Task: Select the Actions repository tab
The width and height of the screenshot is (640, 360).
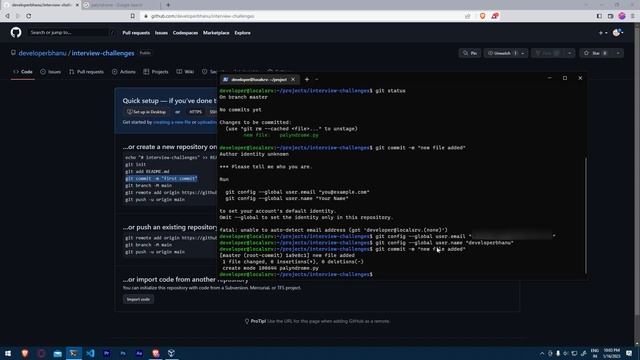Action: (124, 72)
